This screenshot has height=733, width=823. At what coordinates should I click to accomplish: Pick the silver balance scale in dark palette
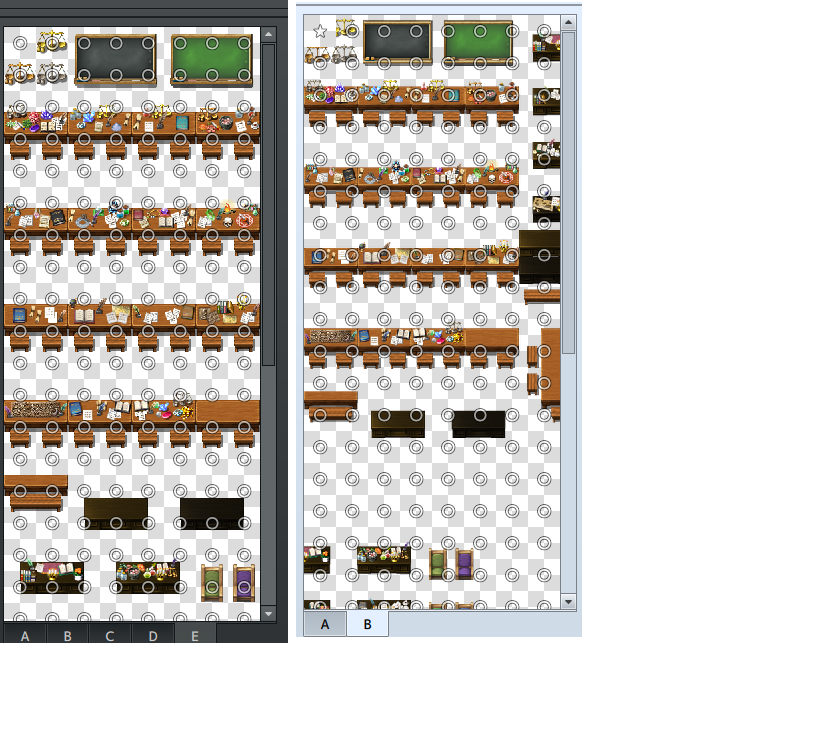(52, 74)
